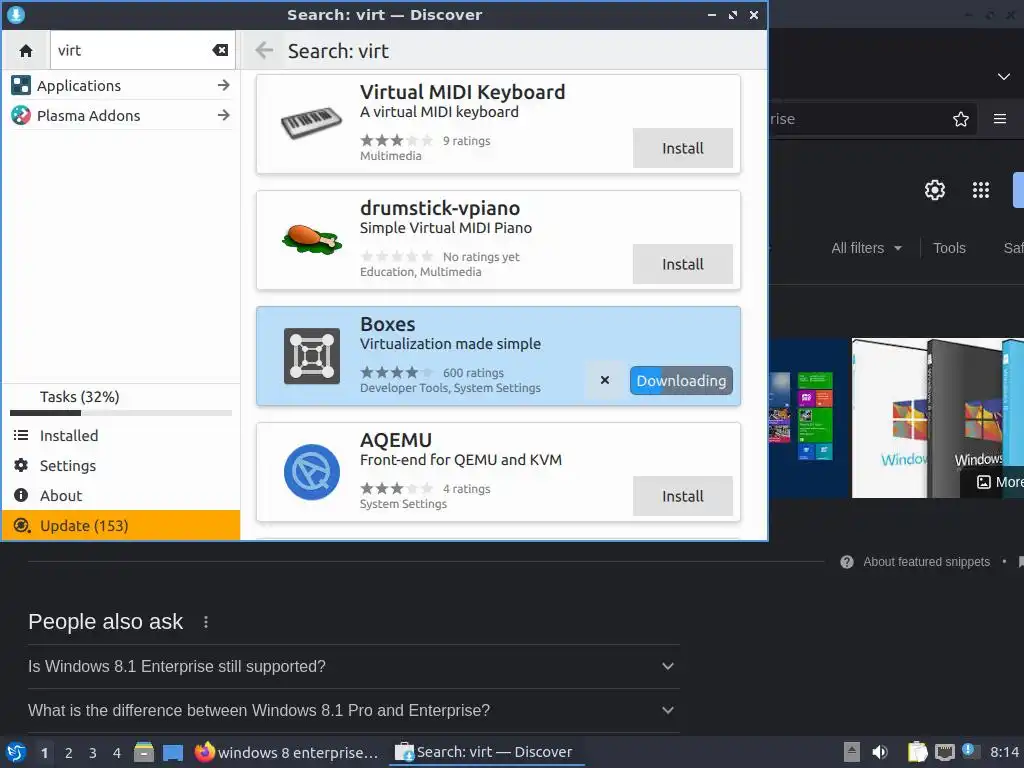Open the People also ask options menu

point(206,622)
